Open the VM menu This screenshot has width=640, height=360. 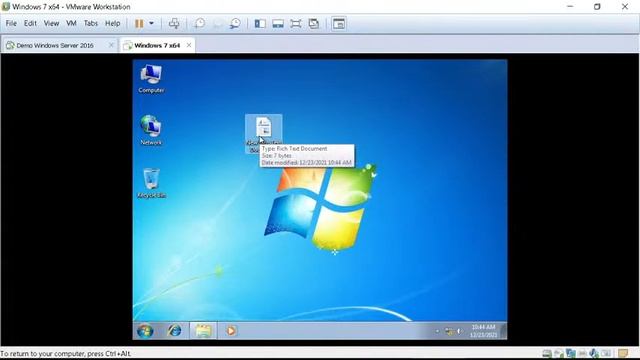pyautogui.click(x=71, y=24)
